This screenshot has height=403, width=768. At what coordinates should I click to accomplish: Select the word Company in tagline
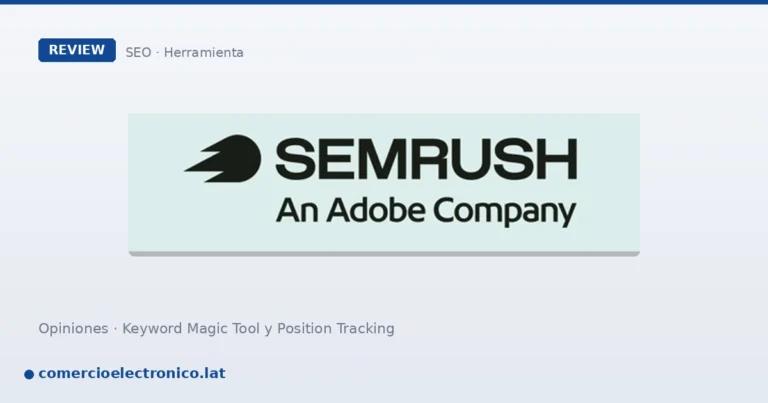pos(504,212)
